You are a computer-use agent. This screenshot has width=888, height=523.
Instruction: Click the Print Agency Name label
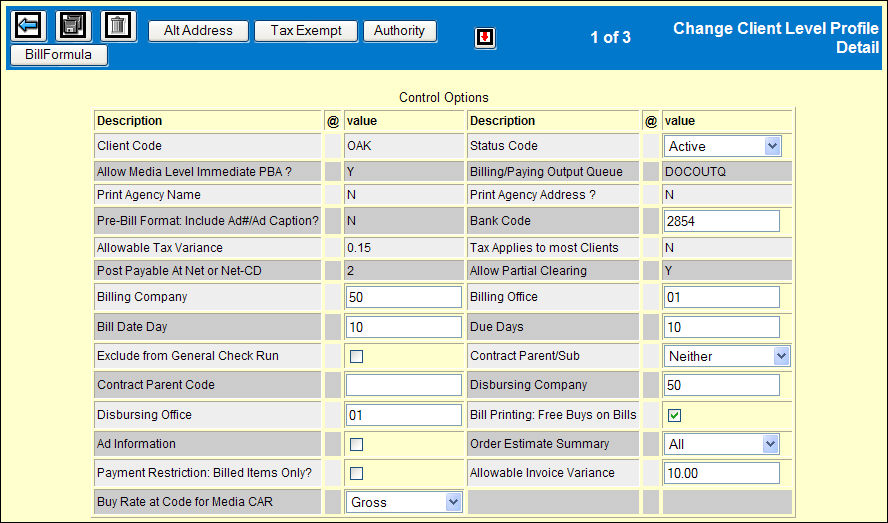148,195
